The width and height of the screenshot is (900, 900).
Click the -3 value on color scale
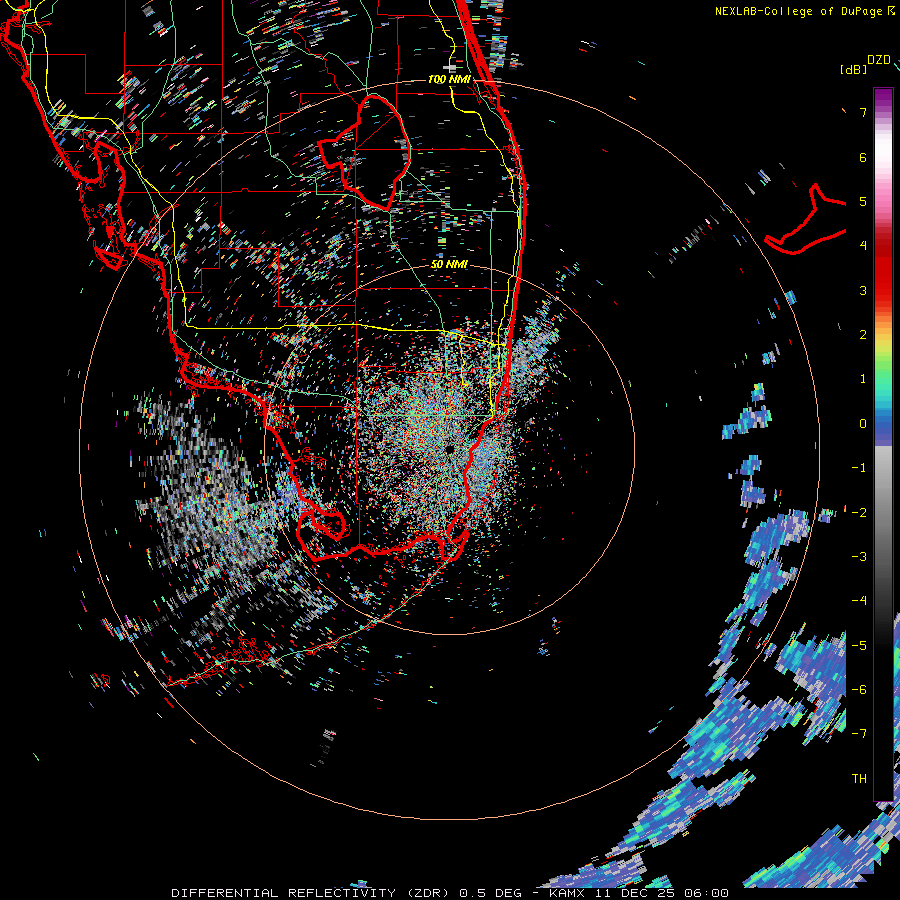point(859,557)
